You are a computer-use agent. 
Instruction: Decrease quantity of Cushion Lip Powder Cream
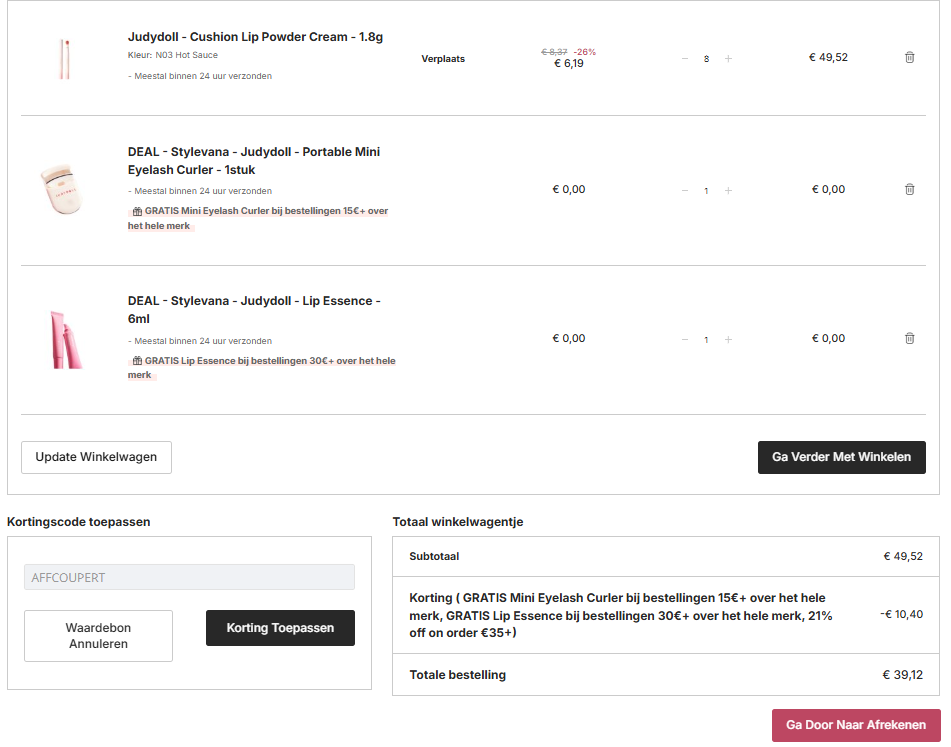pyautogui.click(x=685, y=59)
